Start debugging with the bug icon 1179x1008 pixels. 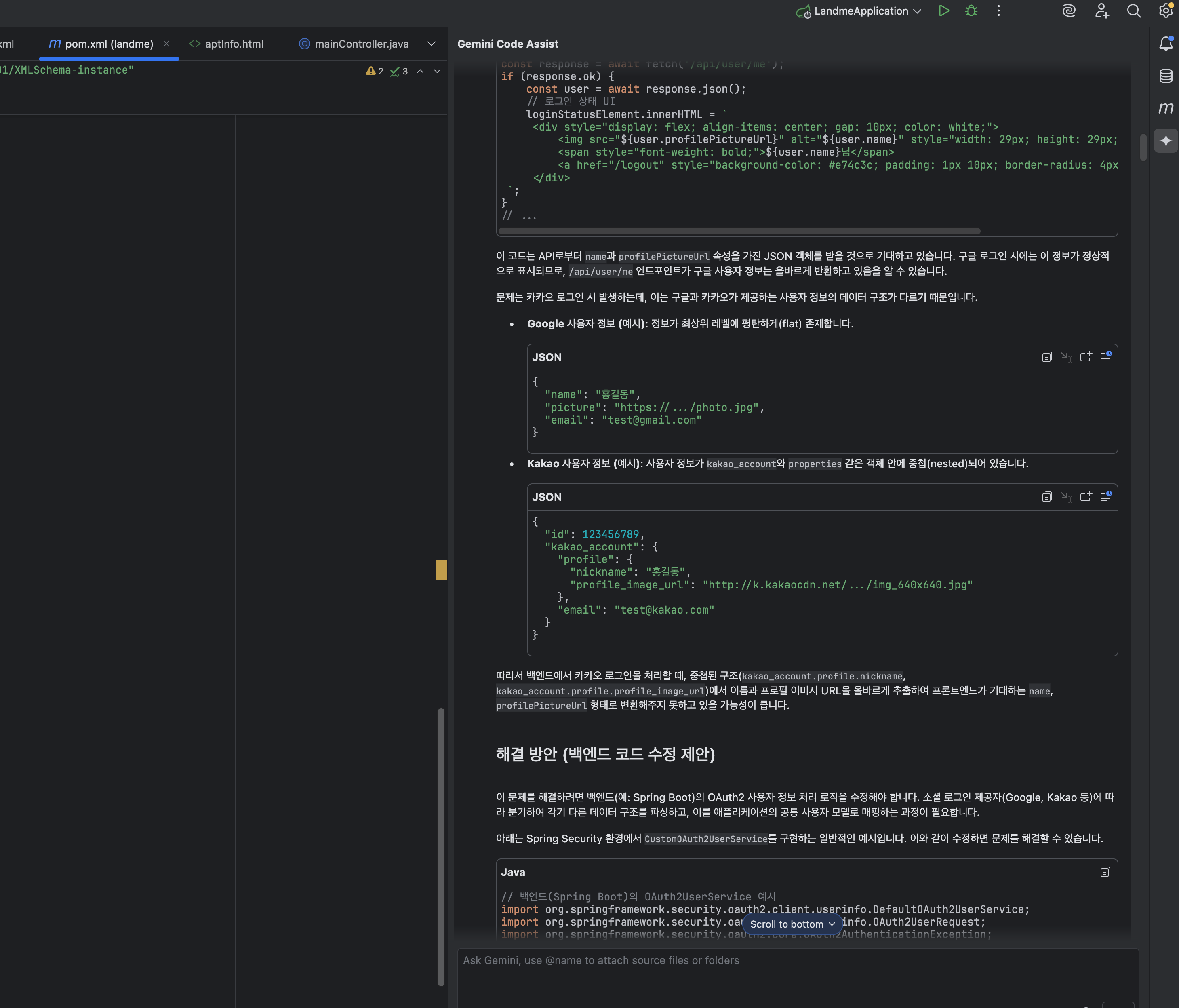(x=971, y=11)
